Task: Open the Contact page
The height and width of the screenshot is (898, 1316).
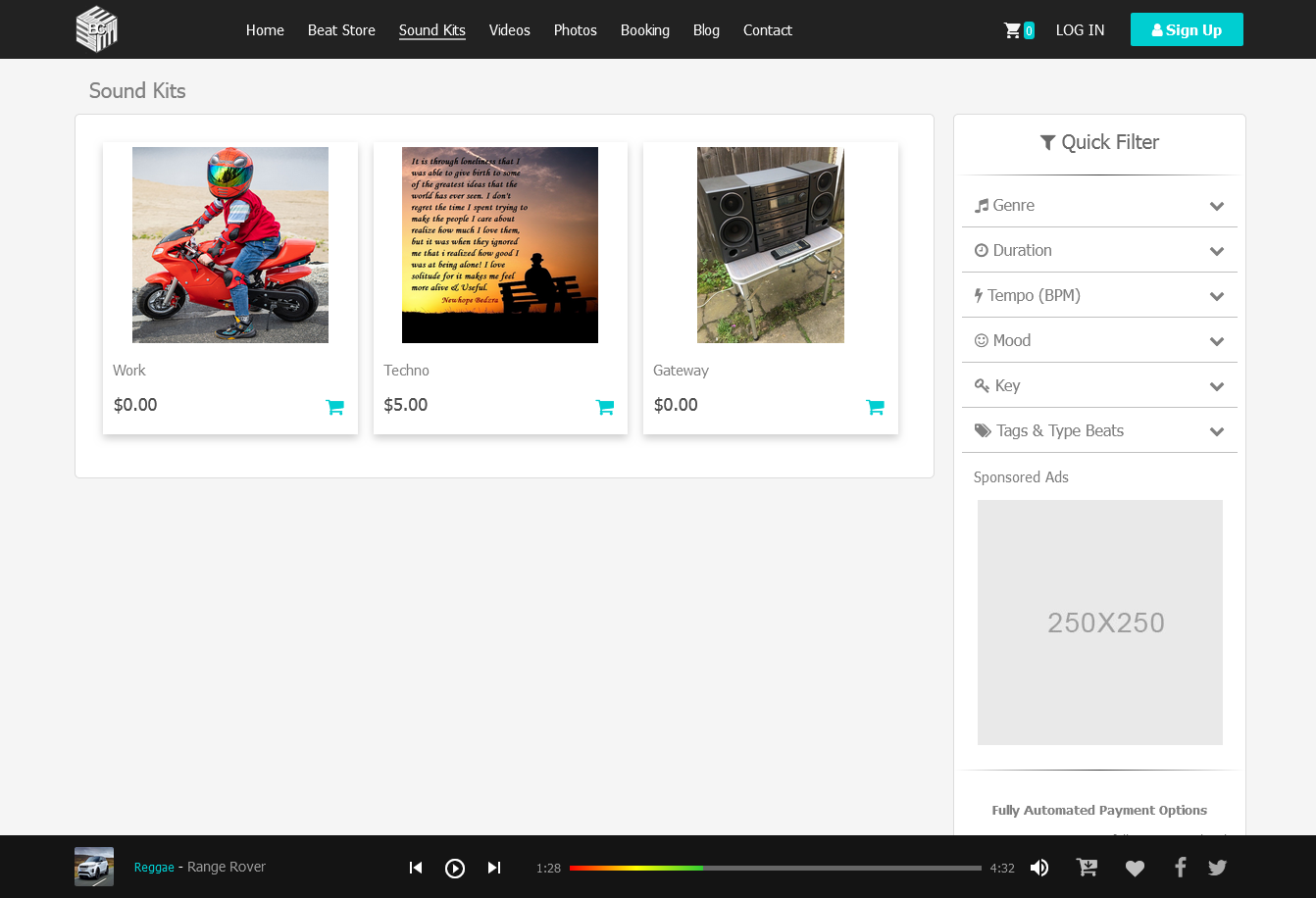Action: click(768, 30)
